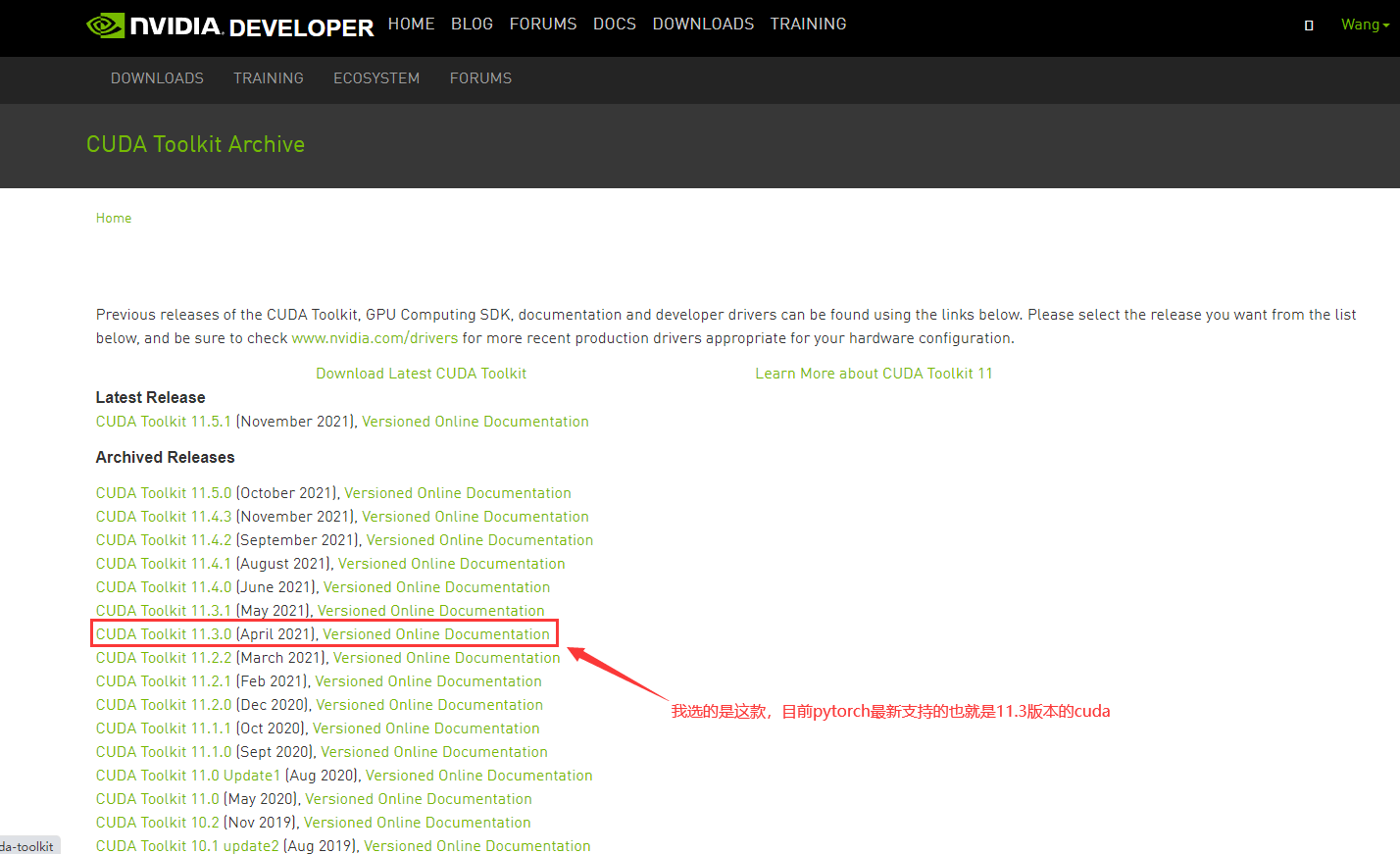
Task: Open Versioned Online Documentation for 11.4.3
Action: point(475,517)
